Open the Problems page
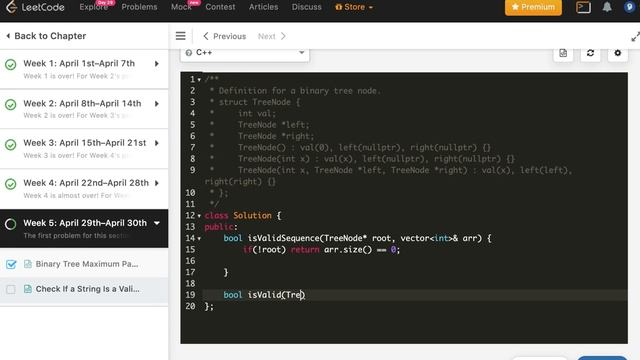This screenshot has width=640, height=360. [x=139, y=7]
